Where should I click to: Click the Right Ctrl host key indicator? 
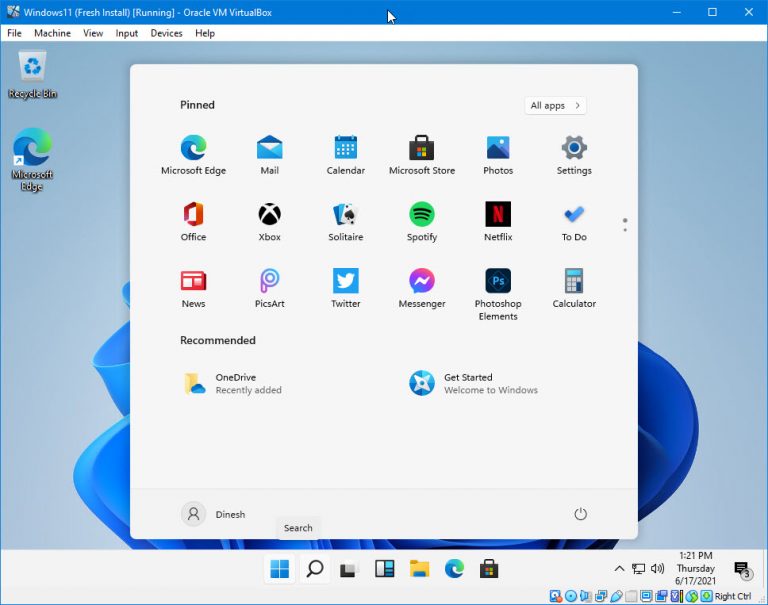(x=733, y=596)
